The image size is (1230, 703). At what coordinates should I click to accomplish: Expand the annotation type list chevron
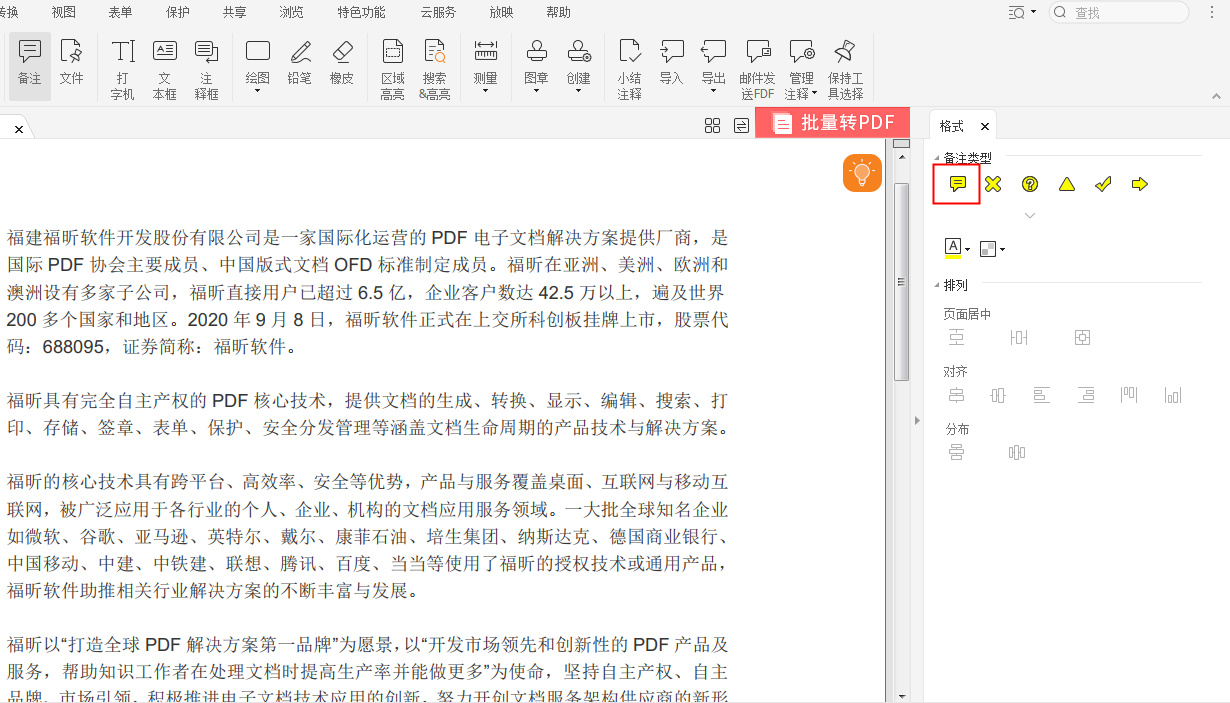(1030, 214)
